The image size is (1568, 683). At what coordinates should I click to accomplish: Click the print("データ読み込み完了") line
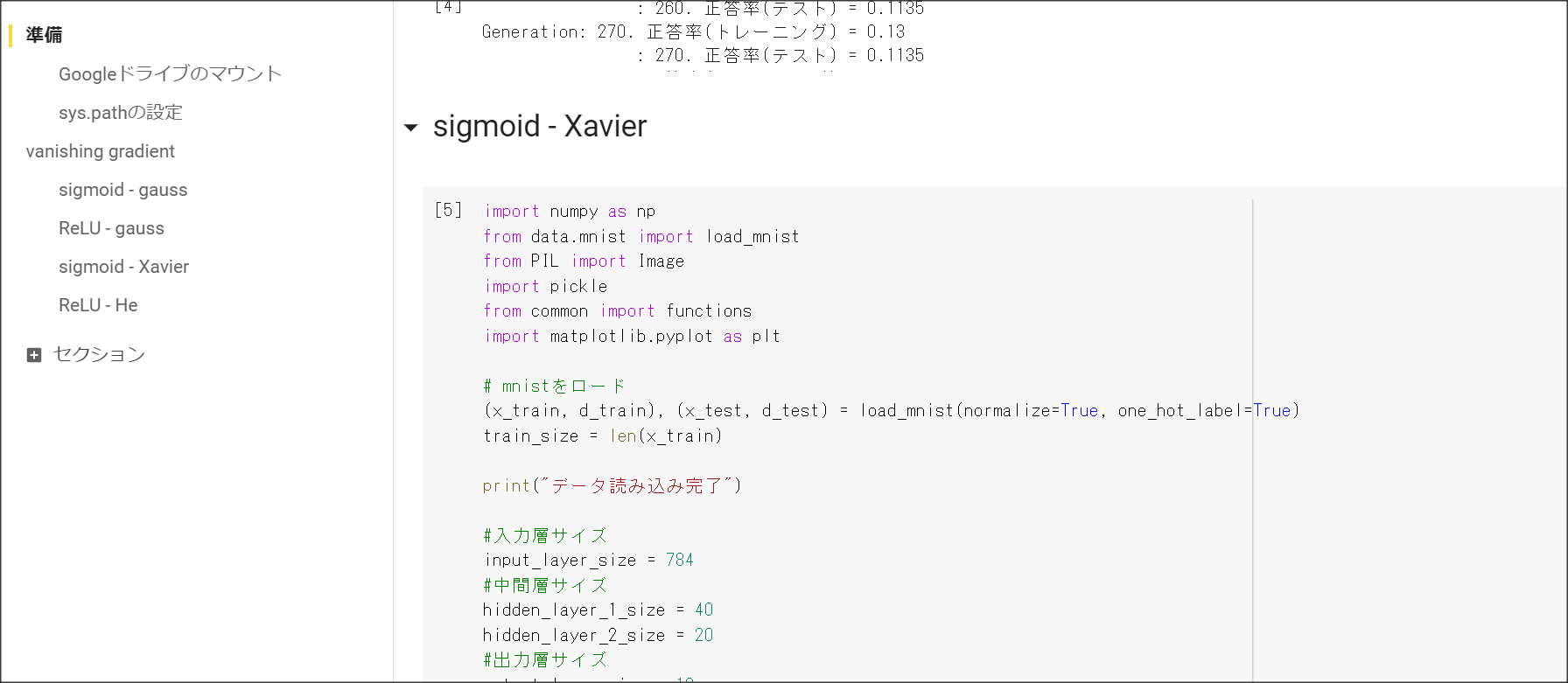[x=612, y=486]
